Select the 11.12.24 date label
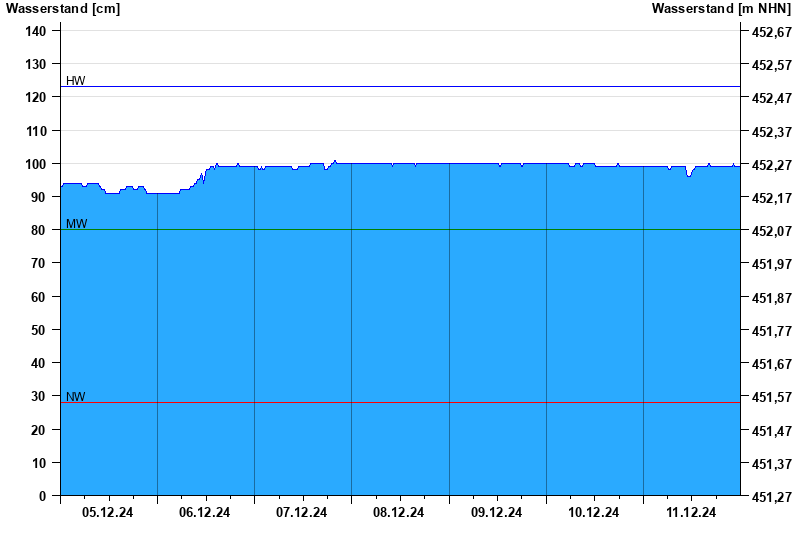Image resolution: width=800 pixels, height=550 pixels. click(x=691, y=512)
